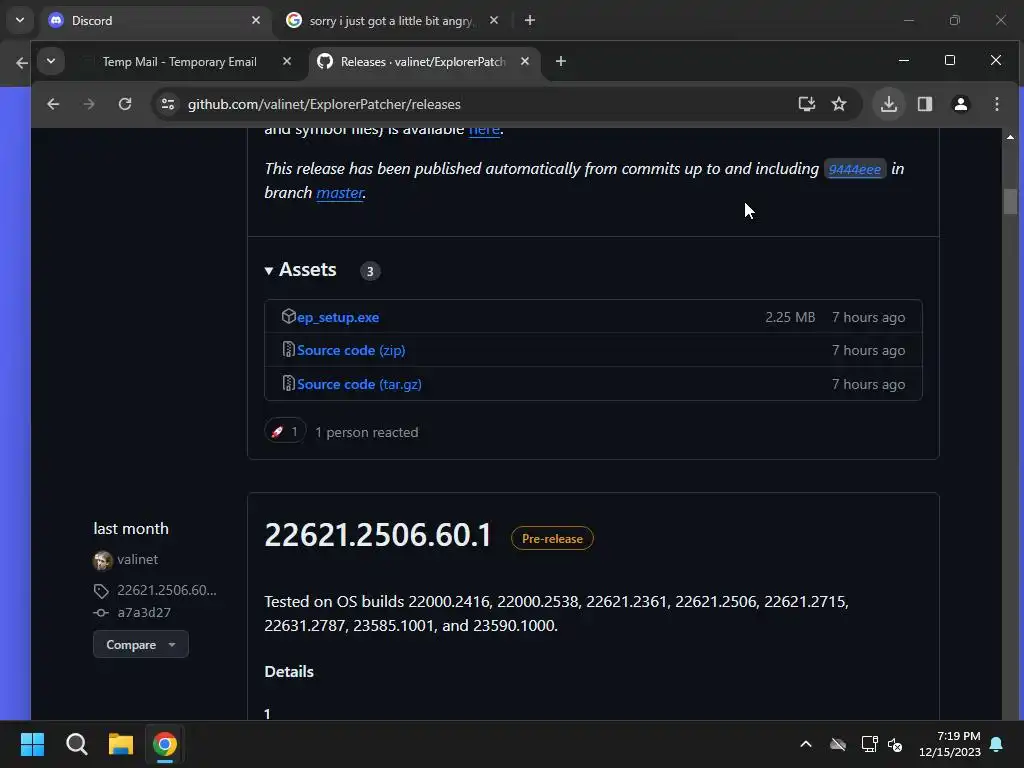Image resolution: width=1024 pixels, height=768 pixels.
Task: Open the clock showing 7:19 PM
Action: click(x=950, y=744)
